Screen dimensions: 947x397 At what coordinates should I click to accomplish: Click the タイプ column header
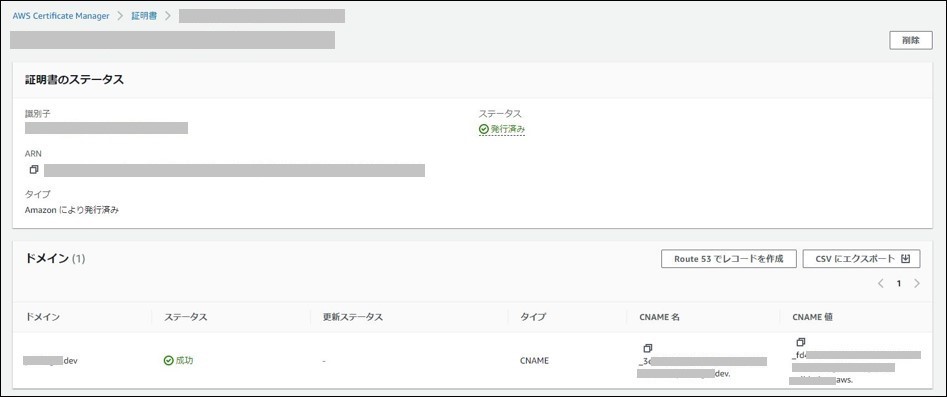click(x=533, y=317)
